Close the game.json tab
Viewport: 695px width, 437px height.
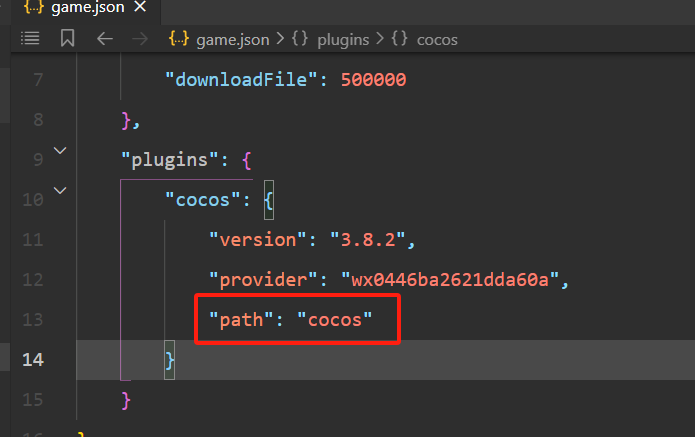click(140, 7)
